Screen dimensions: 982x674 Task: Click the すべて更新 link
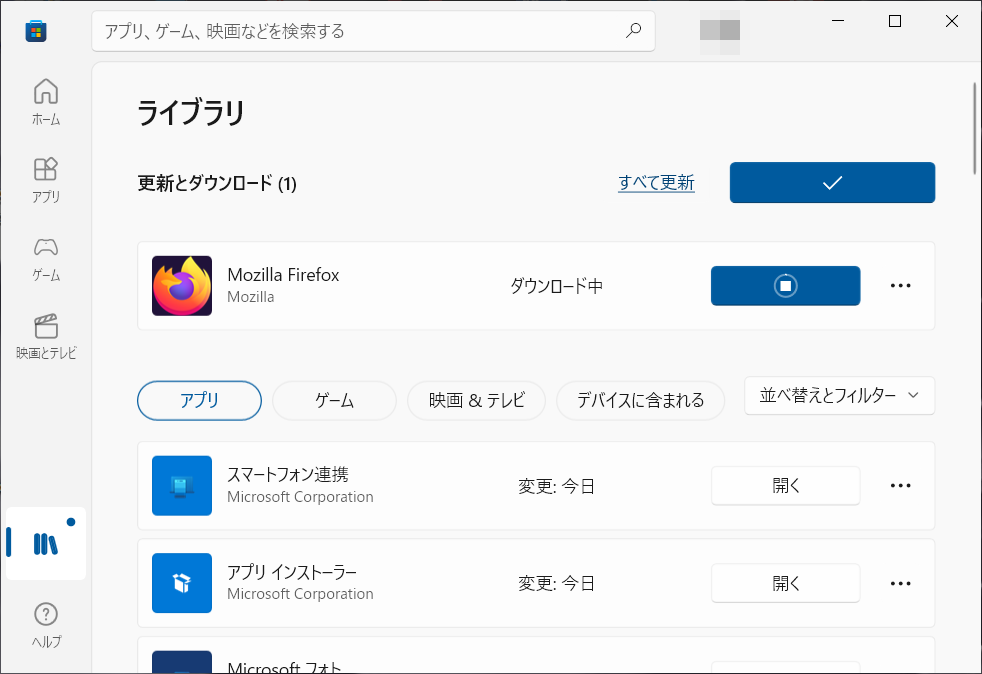[656, 182]
